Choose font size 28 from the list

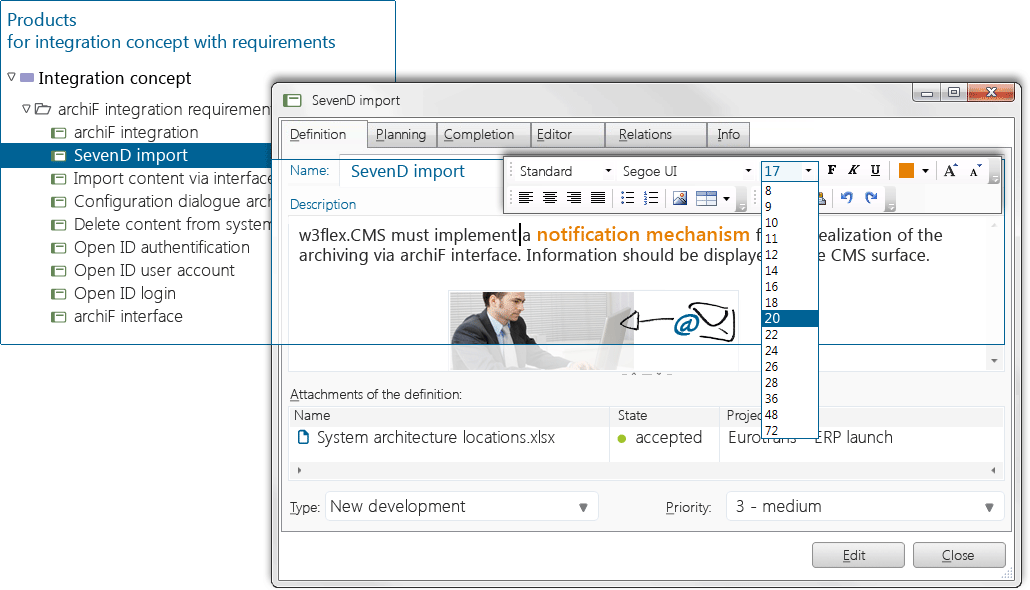tap(790, 382)
